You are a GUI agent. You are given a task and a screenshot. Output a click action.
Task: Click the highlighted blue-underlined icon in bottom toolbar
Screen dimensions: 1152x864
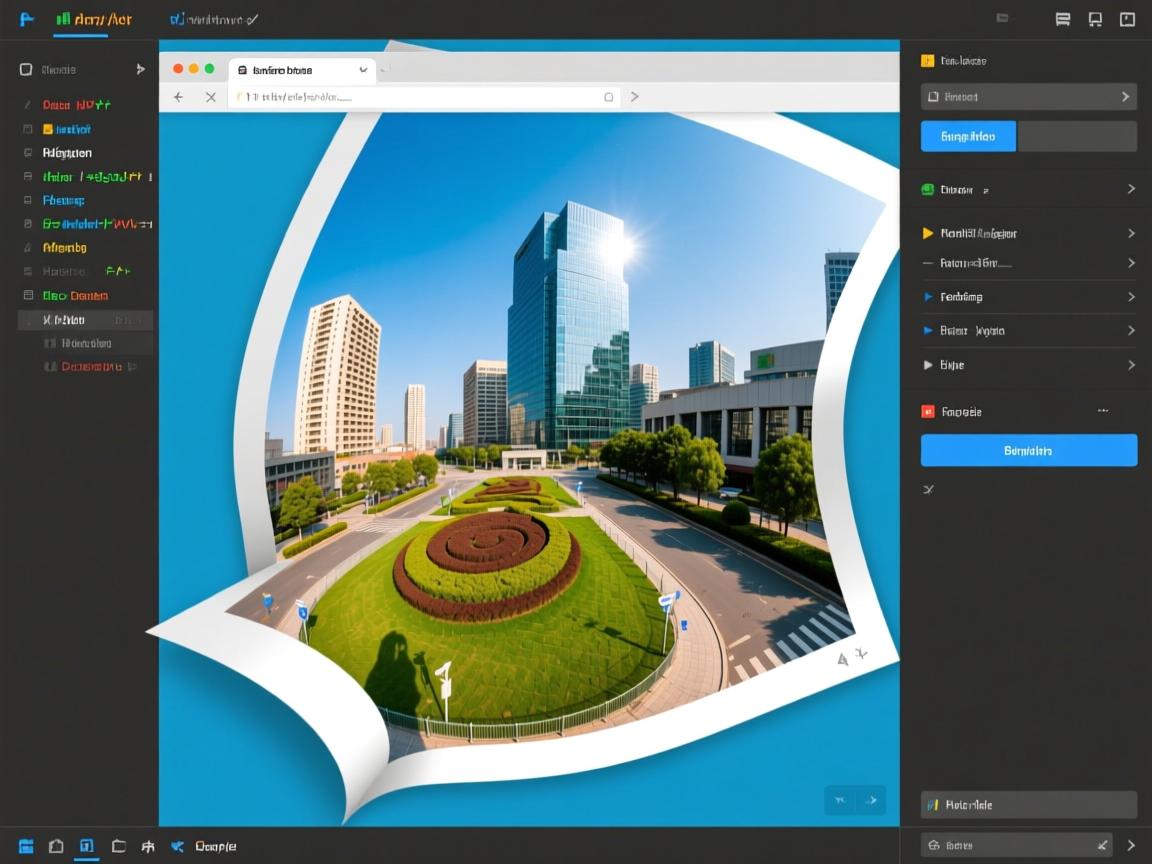[x=87, y=846]
